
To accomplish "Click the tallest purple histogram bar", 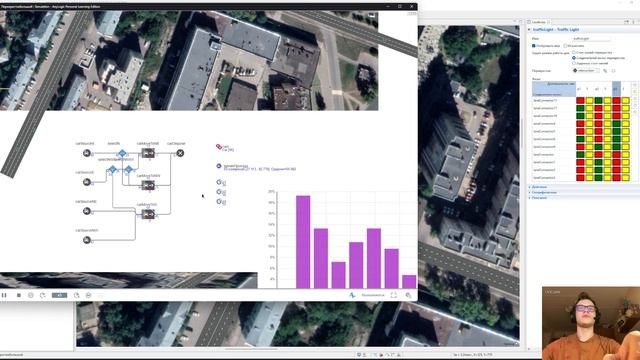I will [303, 242].
